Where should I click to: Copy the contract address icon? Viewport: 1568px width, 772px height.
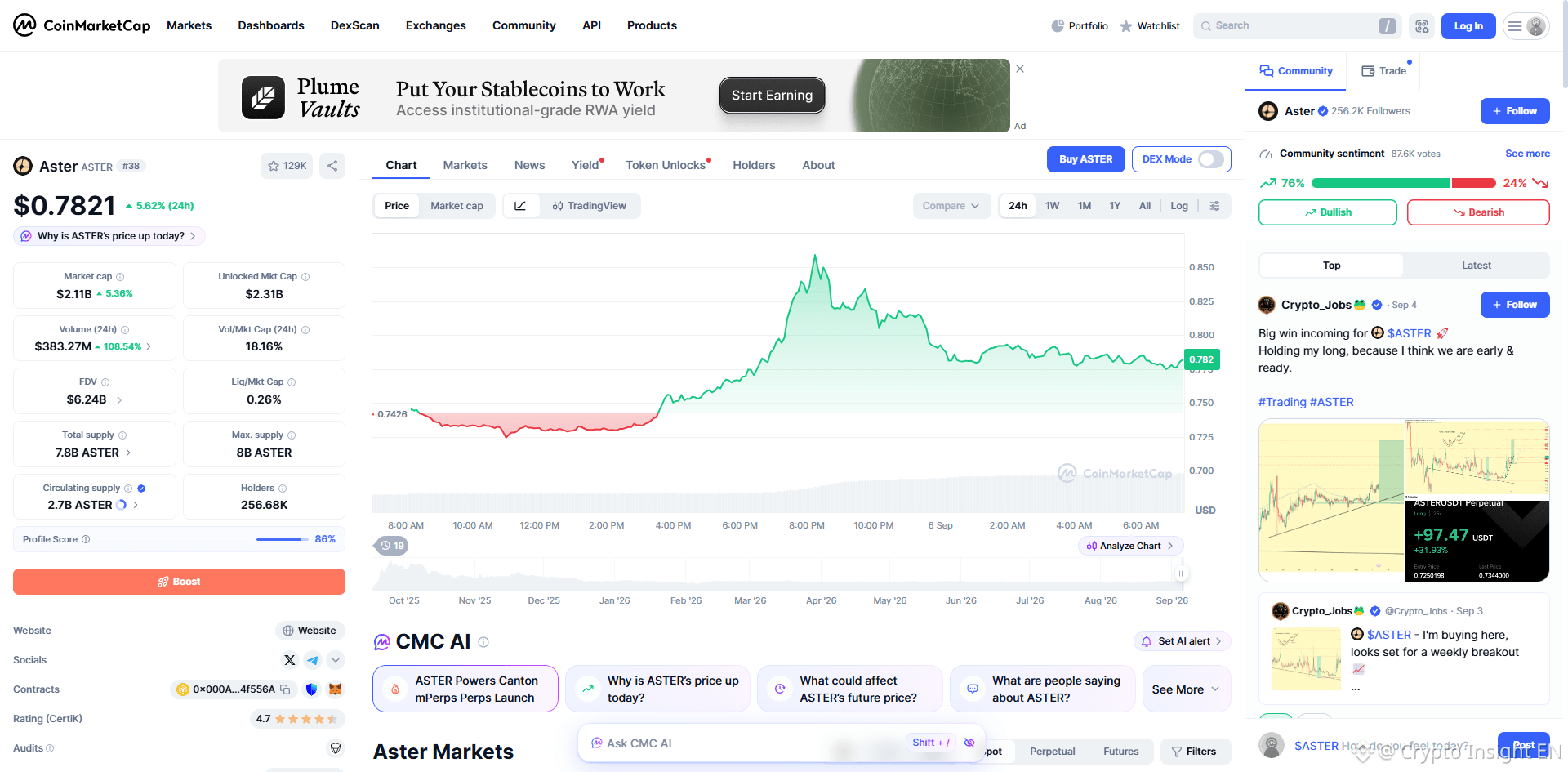[x=285, y=689]
